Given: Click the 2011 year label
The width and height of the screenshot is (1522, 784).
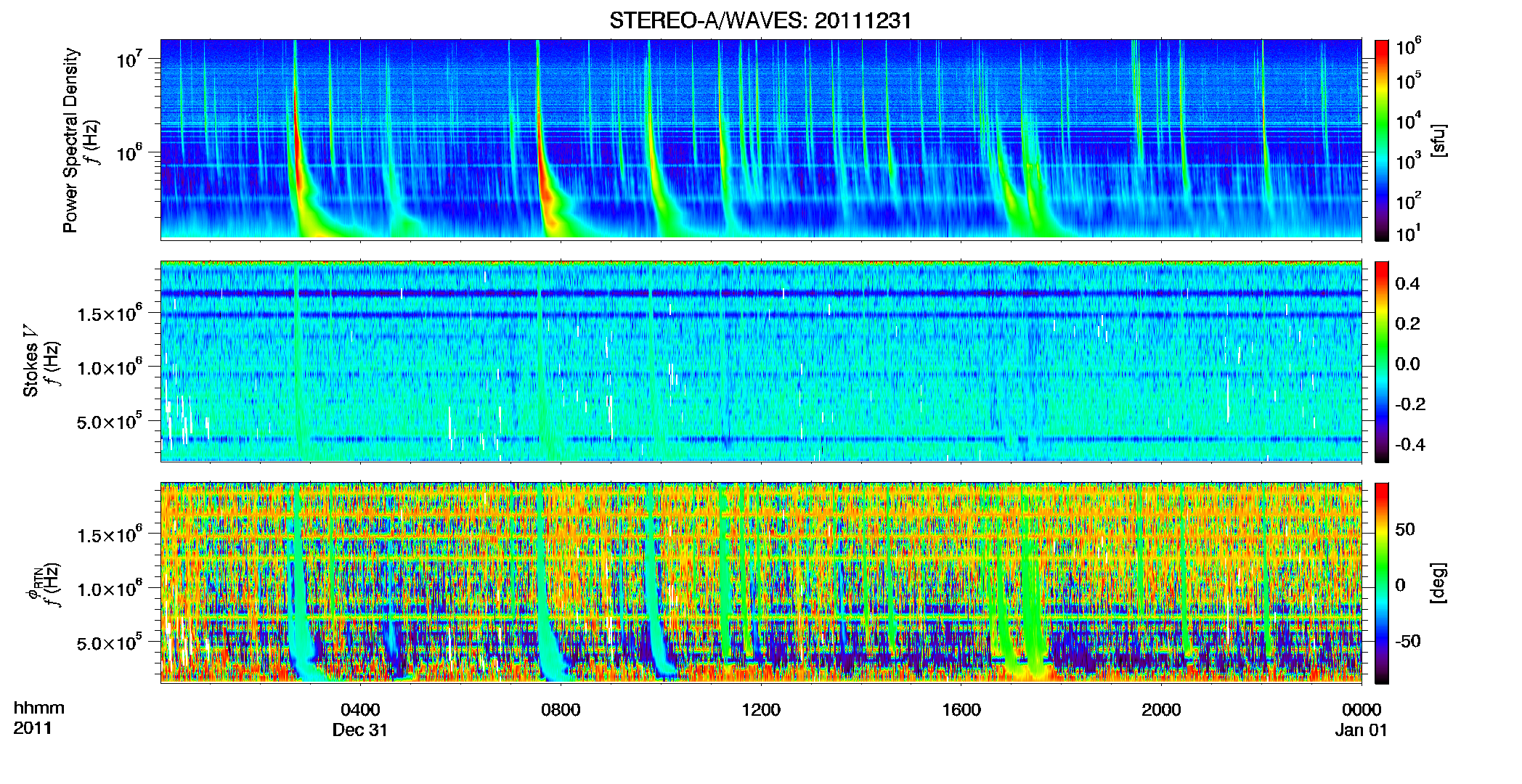Looking at the screenshot, I should coord(33,729).
